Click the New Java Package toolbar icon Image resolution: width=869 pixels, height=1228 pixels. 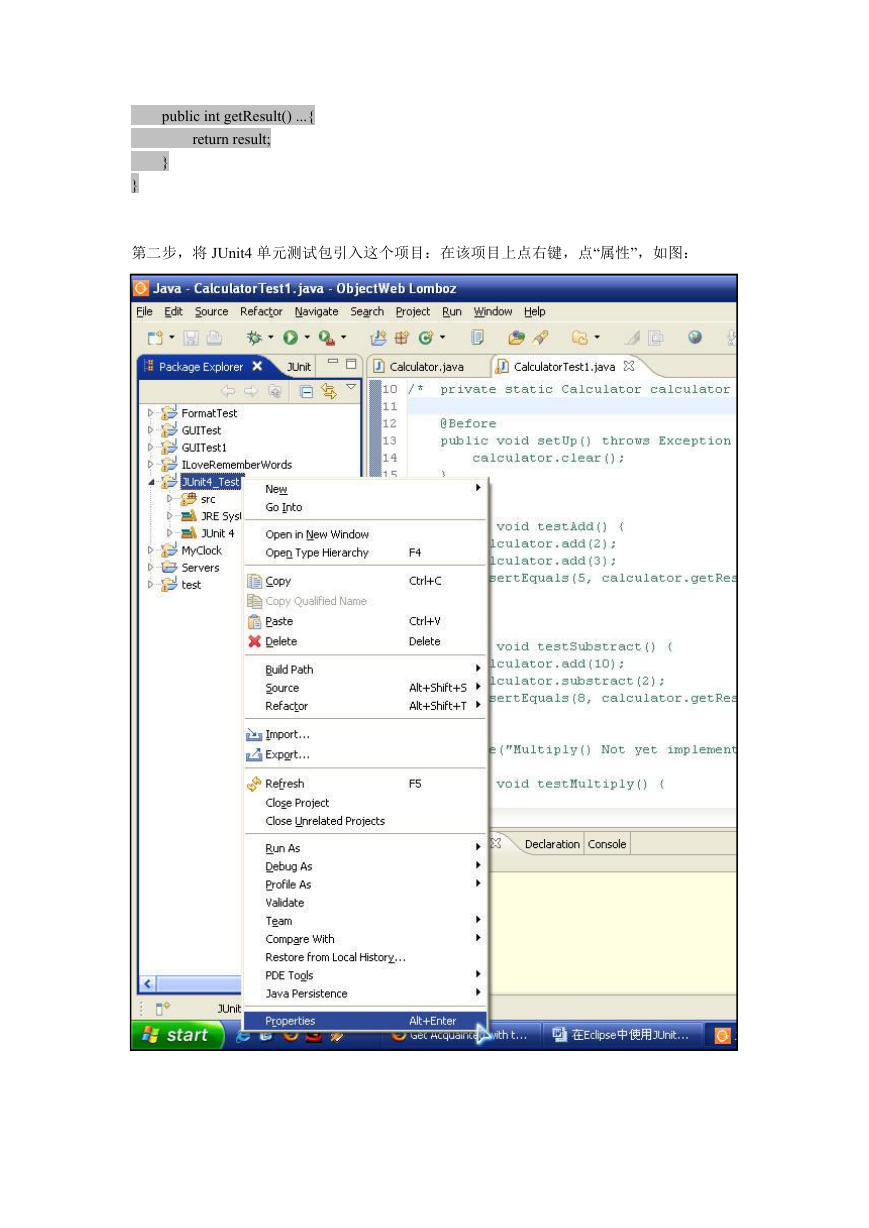click(401, 339)
